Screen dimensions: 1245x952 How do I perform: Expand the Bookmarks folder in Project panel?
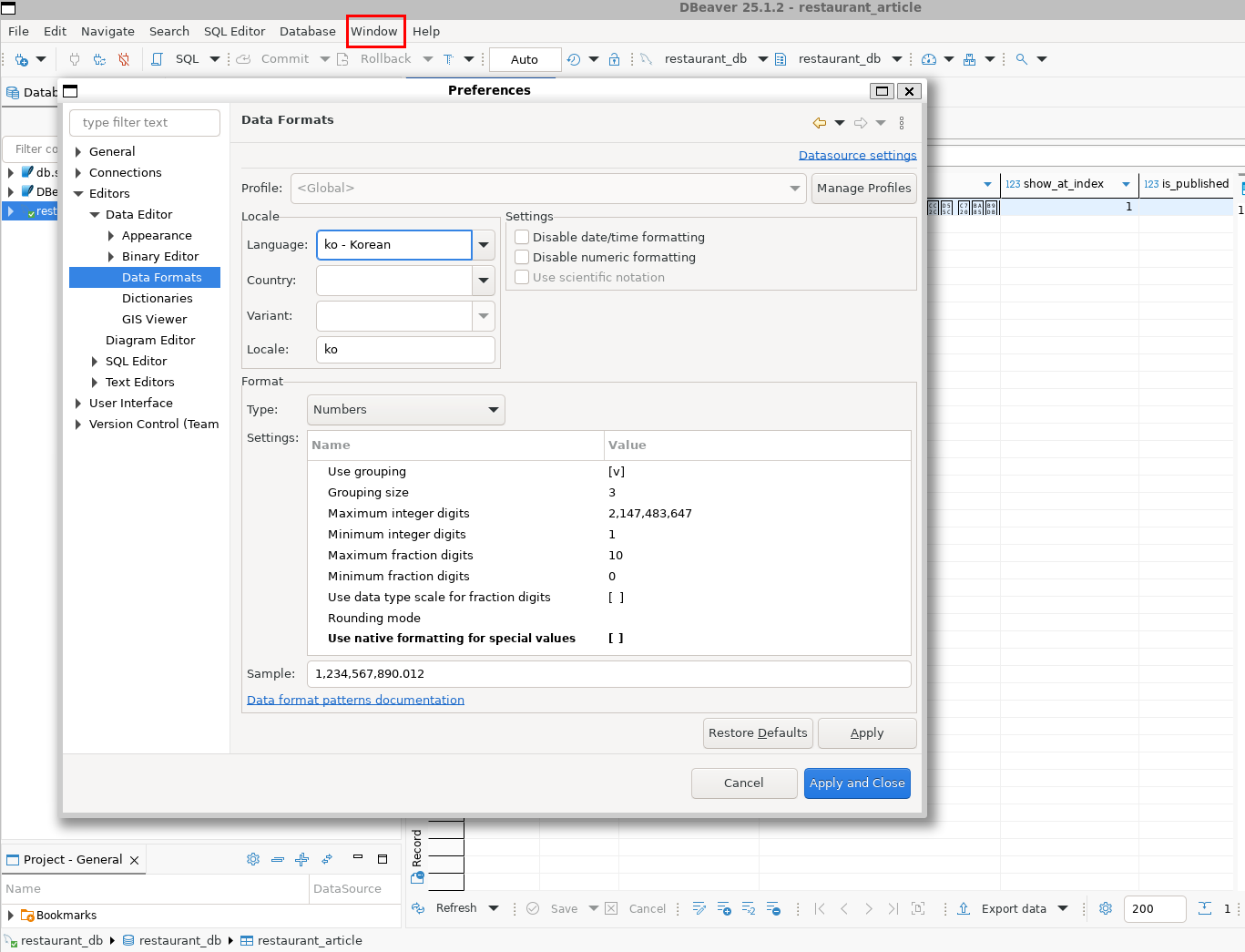(11, 916)
